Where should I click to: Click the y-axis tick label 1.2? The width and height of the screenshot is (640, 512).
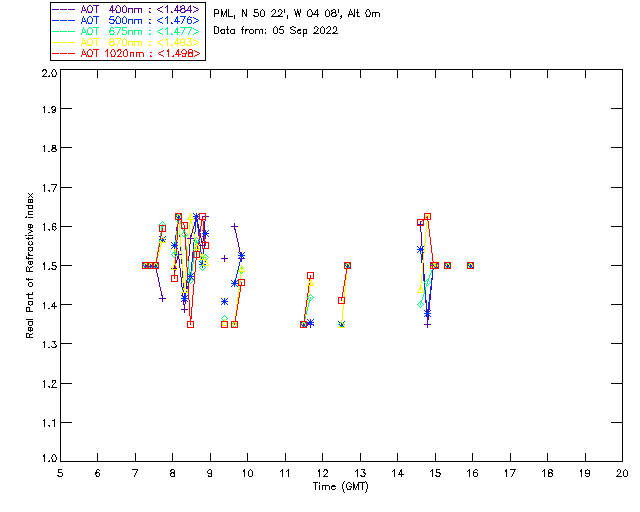click(x=49, y=384)
